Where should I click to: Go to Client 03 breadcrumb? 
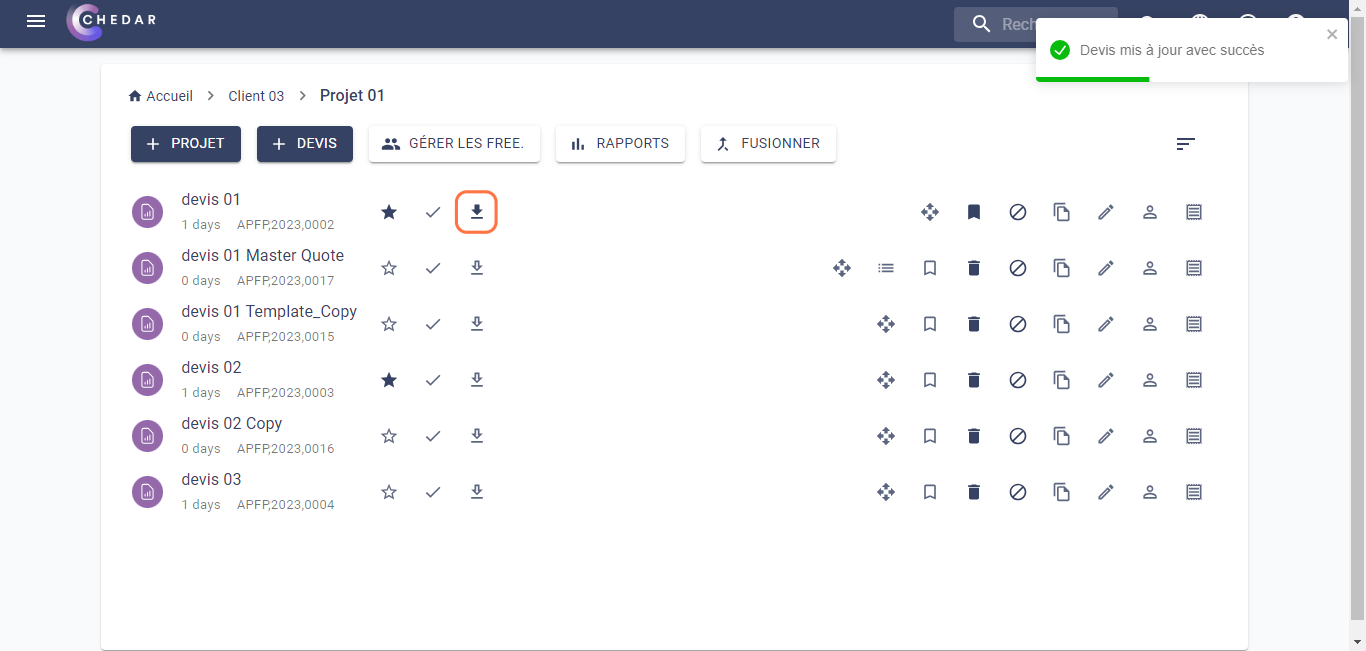click(x=256, y=96)
